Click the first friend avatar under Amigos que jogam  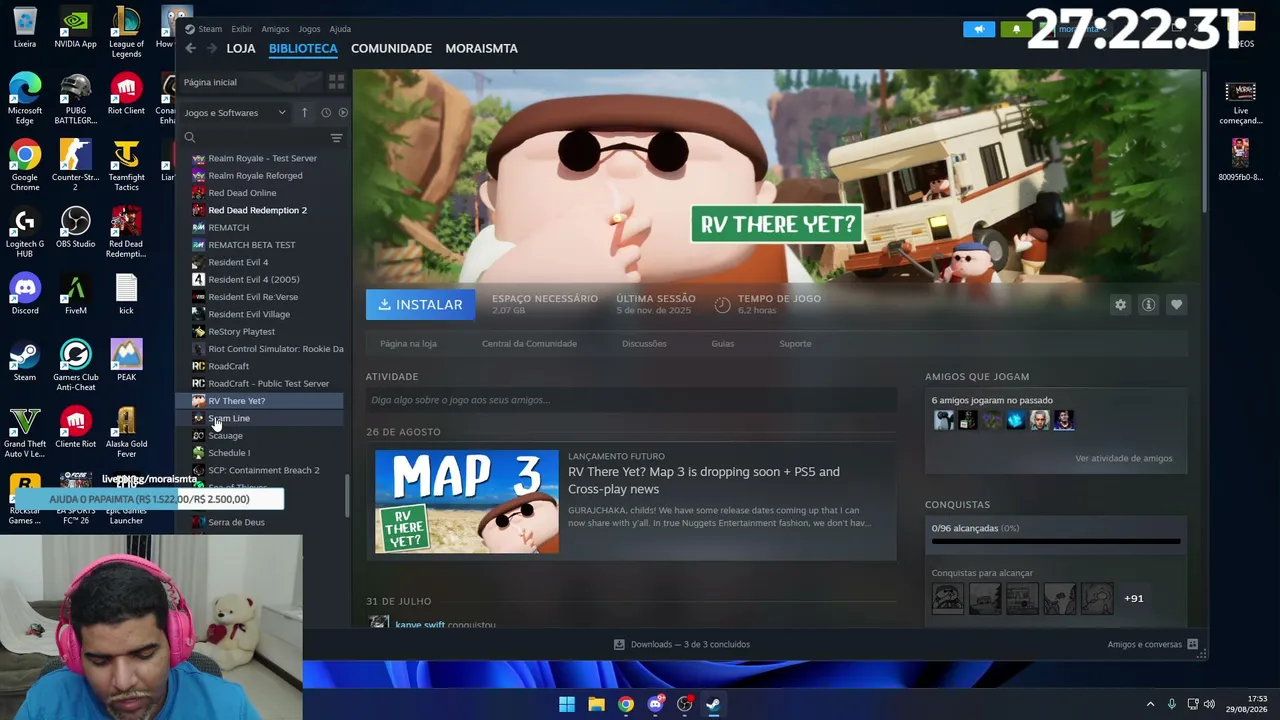(x=943, y=420)
